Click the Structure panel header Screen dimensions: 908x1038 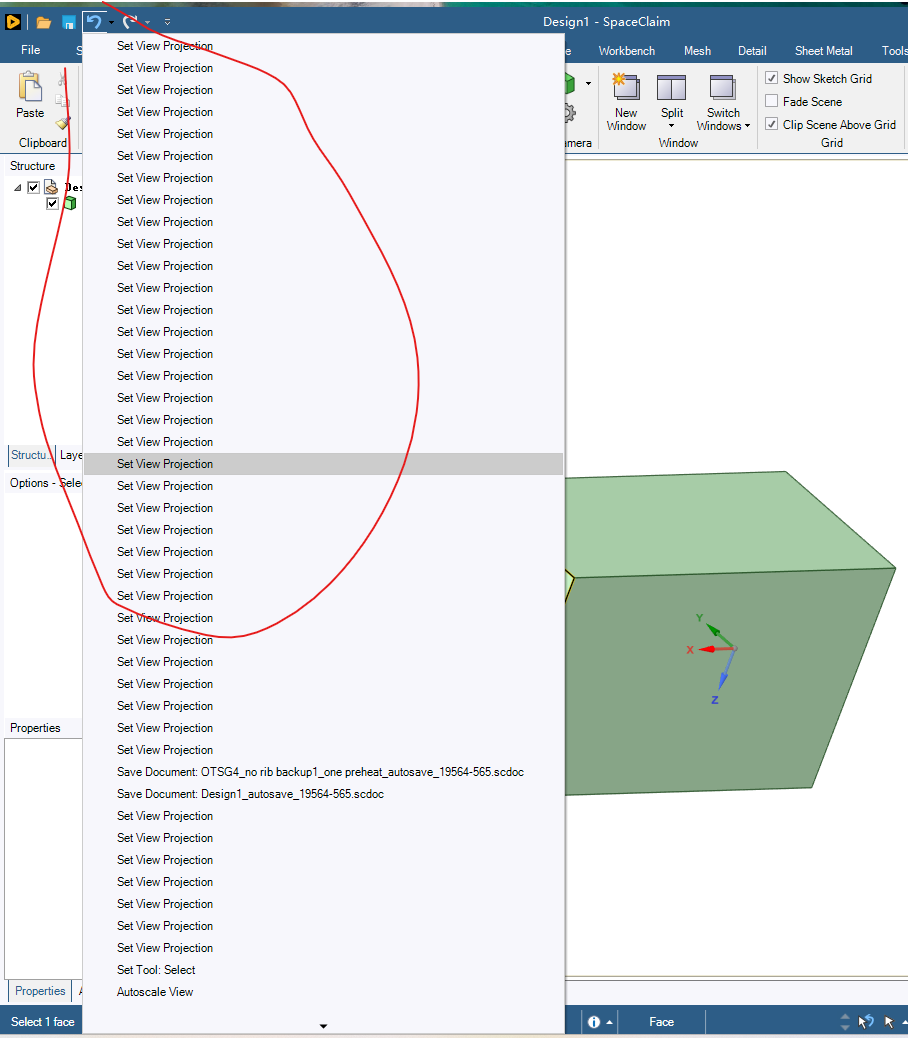click(32, 166)
